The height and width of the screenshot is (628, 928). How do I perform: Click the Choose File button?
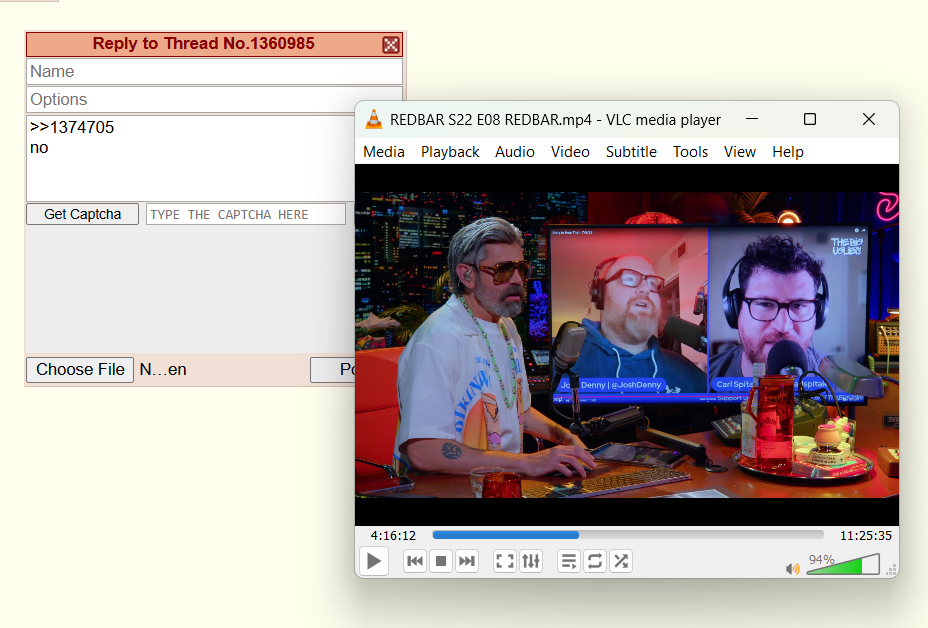coord(80,370)
